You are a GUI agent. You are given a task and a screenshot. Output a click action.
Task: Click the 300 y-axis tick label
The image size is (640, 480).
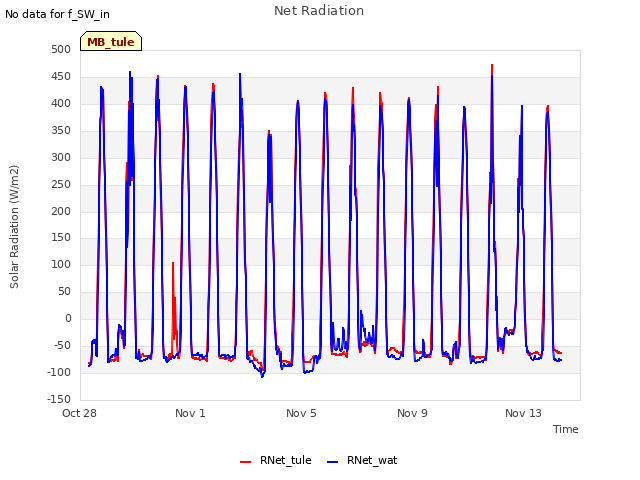[x=61, y=157]
